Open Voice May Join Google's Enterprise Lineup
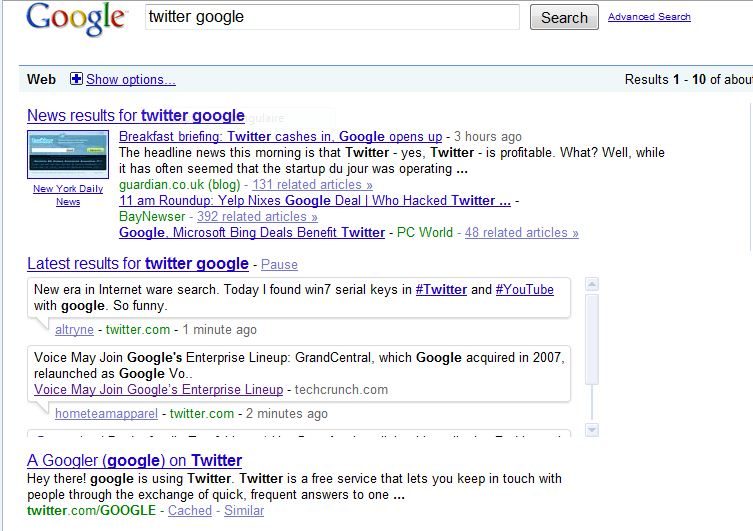Viewport: 753px width, 531px height. tap(158, 390)
